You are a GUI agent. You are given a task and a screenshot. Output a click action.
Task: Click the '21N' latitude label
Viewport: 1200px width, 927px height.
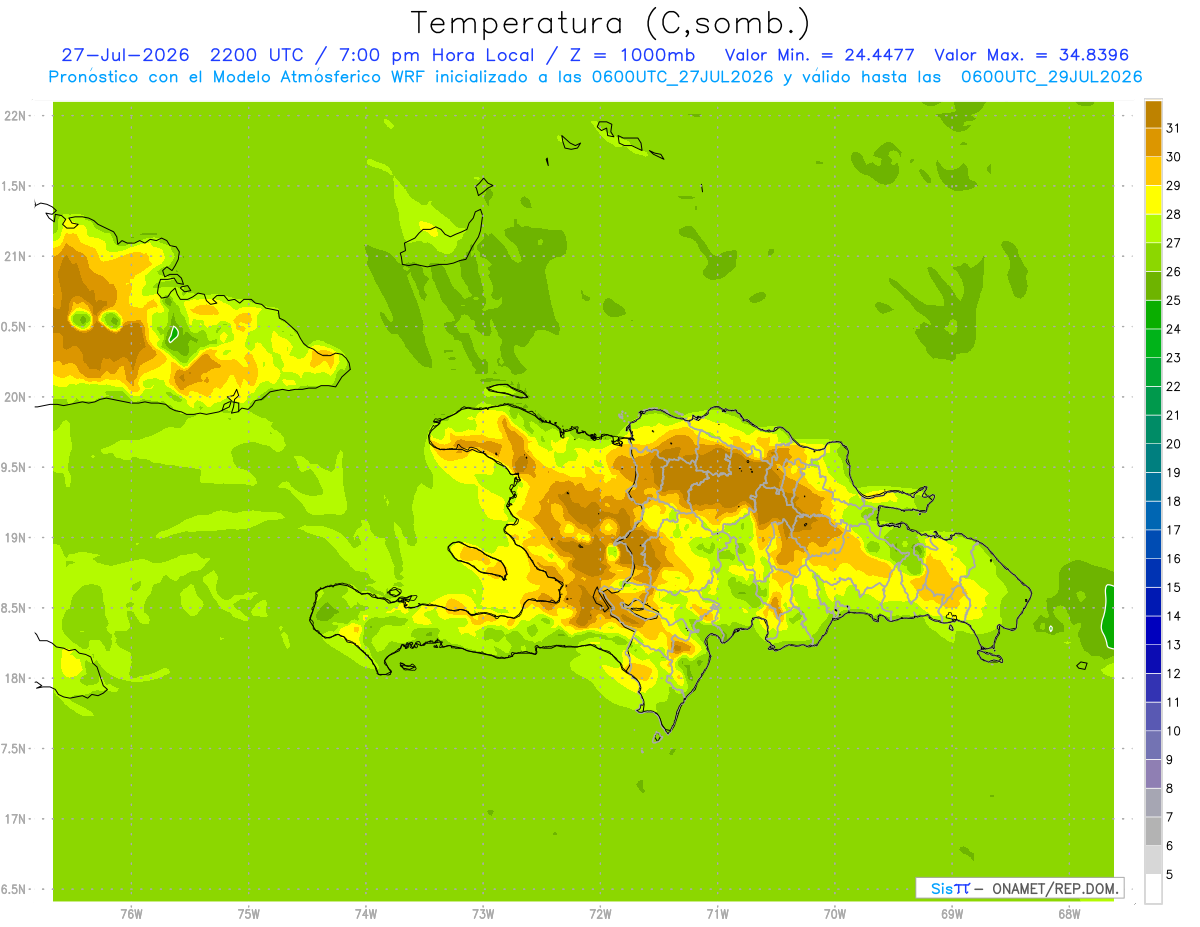tap(15, 256)
